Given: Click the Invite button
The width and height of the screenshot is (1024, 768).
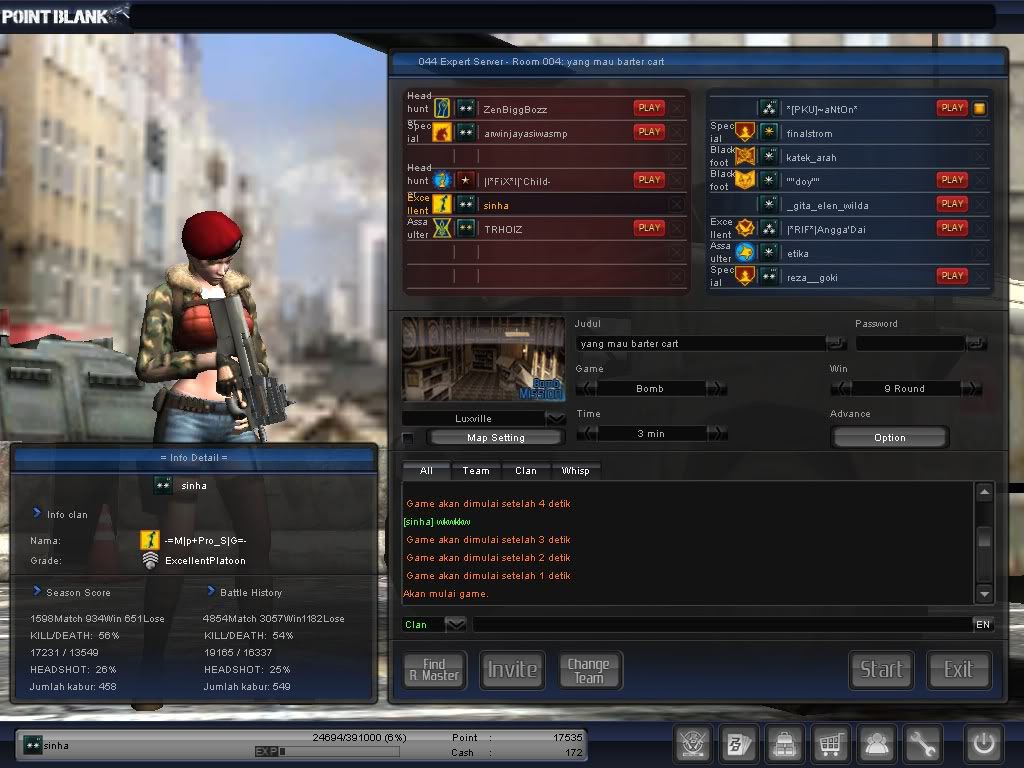Looking at the screenshot, I should click(512, 670).
